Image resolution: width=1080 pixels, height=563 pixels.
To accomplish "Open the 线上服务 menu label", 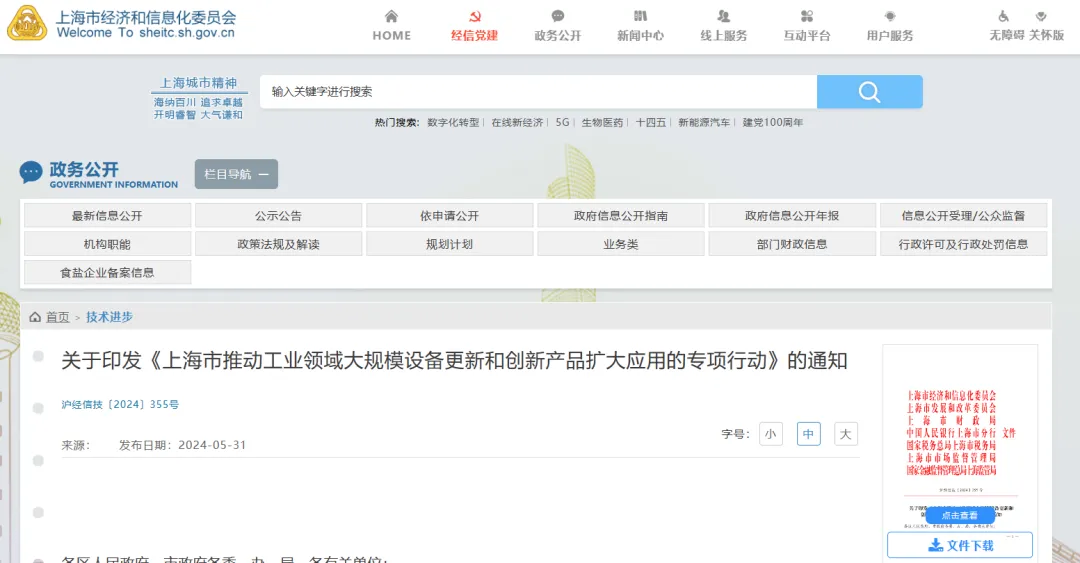I will click(723, 35).
